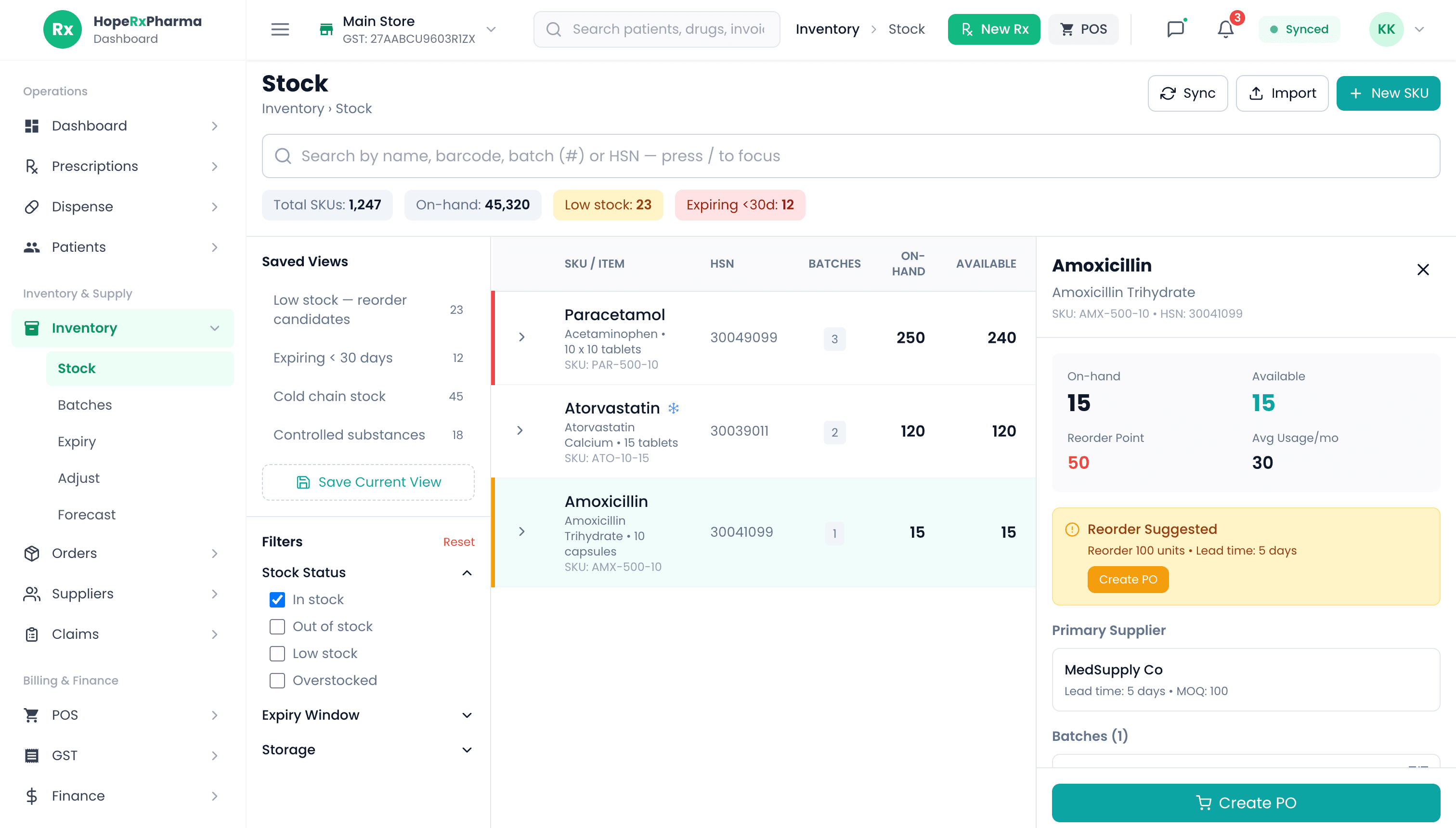Click the stock search input field
The width and height of the screenshot is (1456, 828).
[x=850, y=156]
